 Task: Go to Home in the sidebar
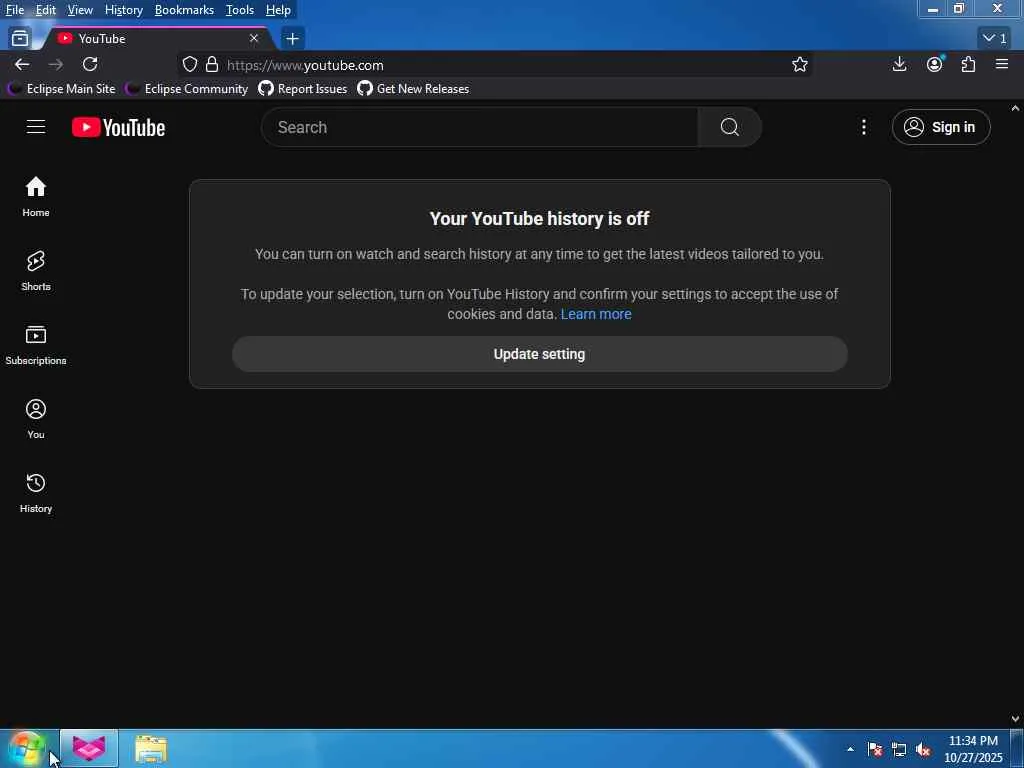tap(36, 197)
